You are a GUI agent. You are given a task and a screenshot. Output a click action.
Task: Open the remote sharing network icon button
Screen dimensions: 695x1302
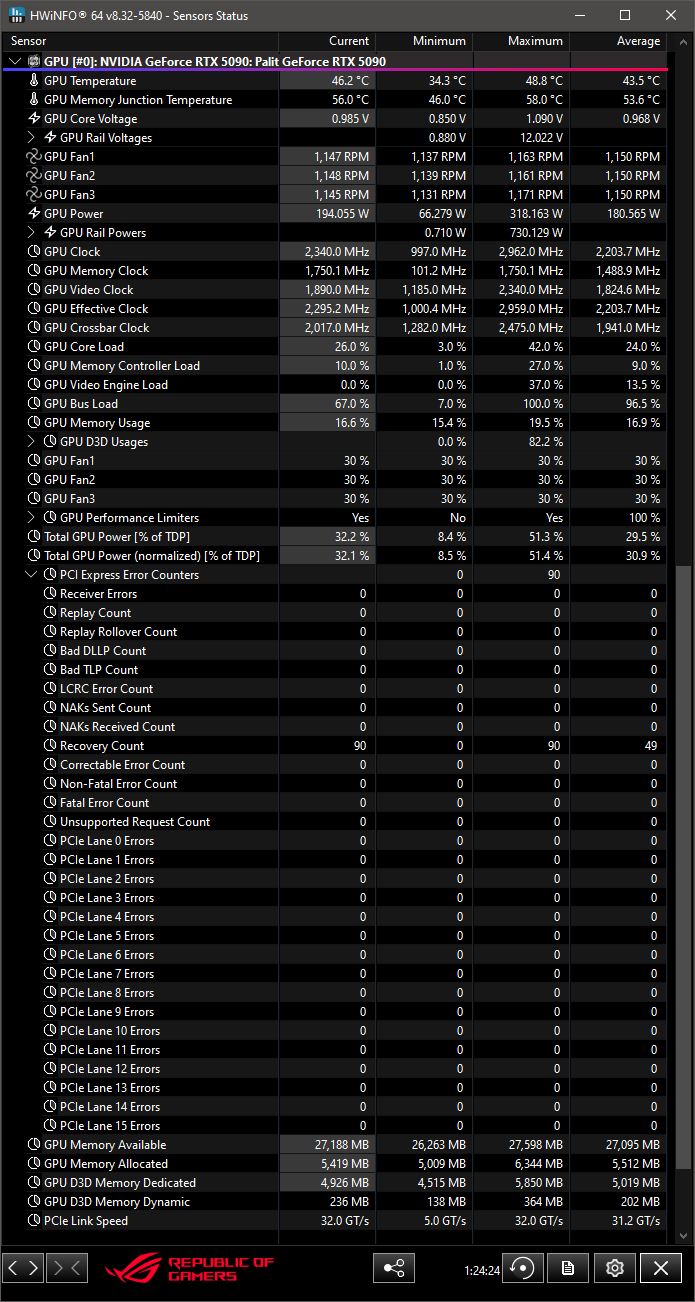(x=394, y=1268)
